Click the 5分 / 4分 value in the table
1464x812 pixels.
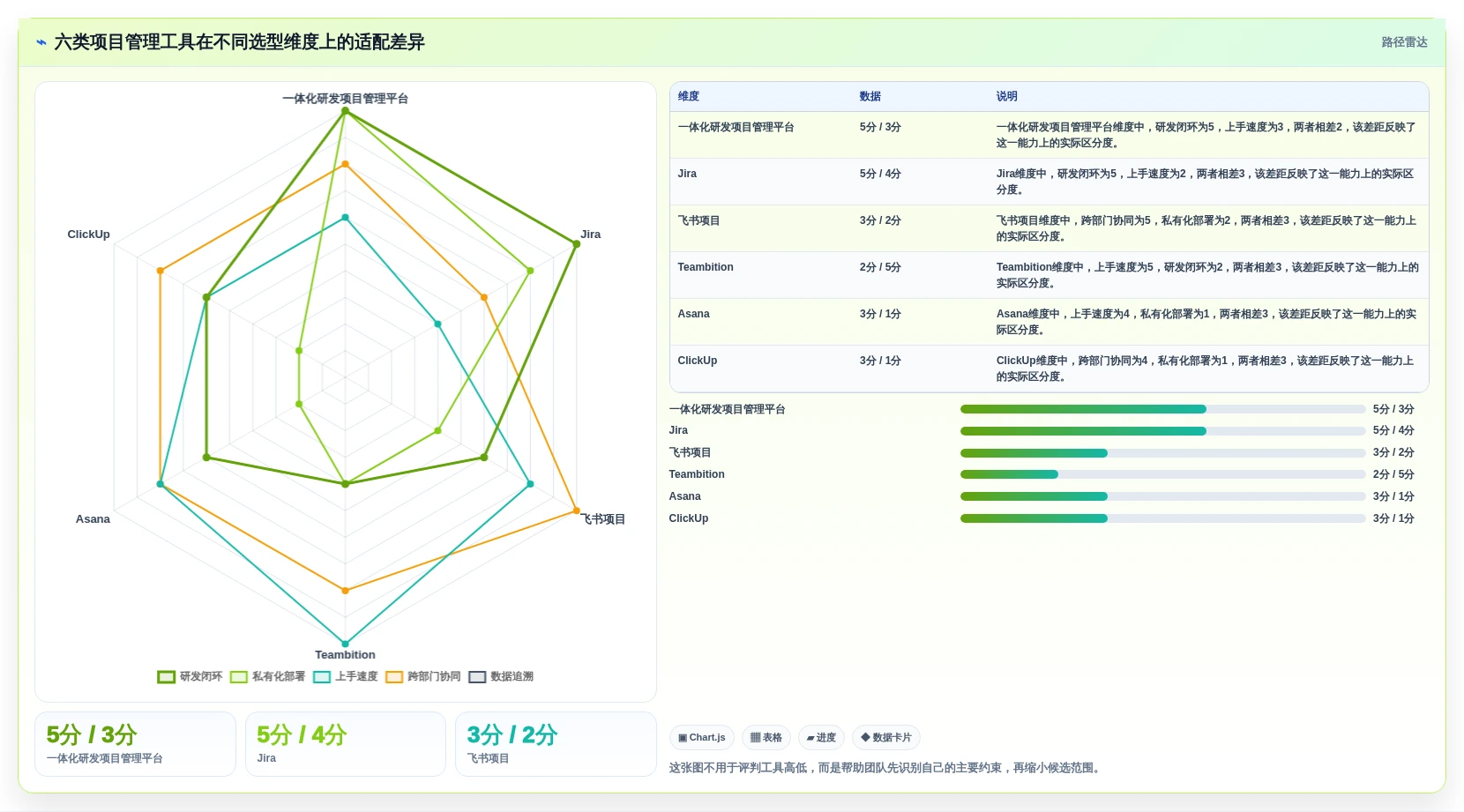point(880,174)
